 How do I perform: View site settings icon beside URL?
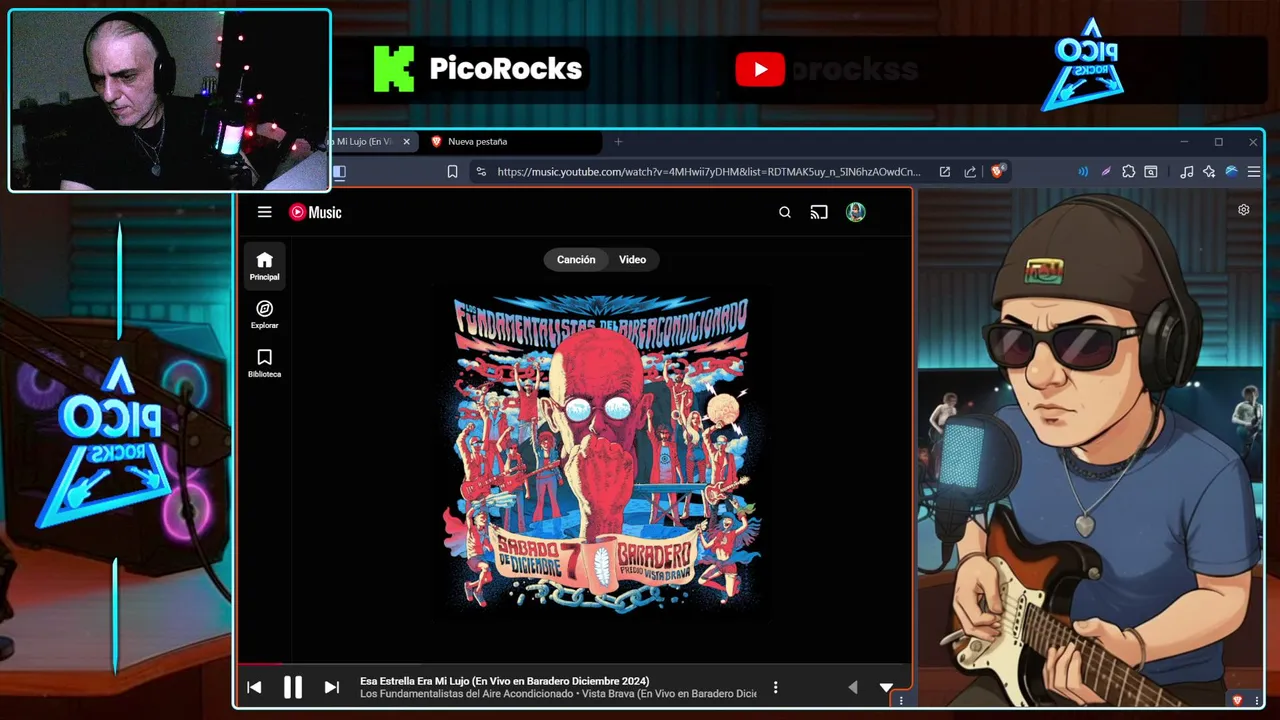click(481, 172)
